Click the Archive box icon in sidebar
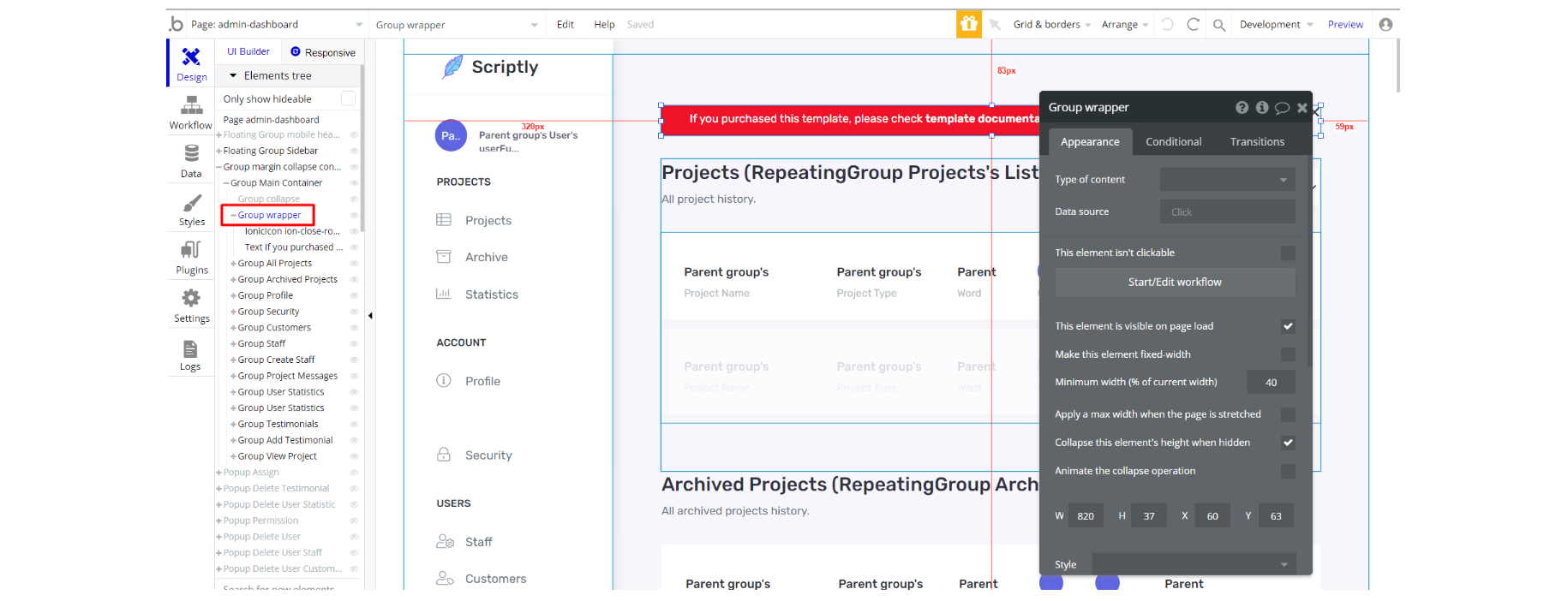The height and width of the screenshot is (601, 1568). [x=444, y=257]
